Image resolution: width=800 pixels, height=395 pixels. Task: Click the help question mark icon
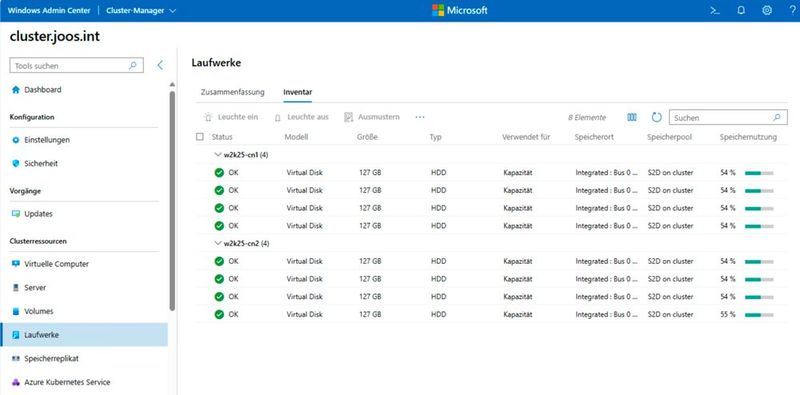792,10
